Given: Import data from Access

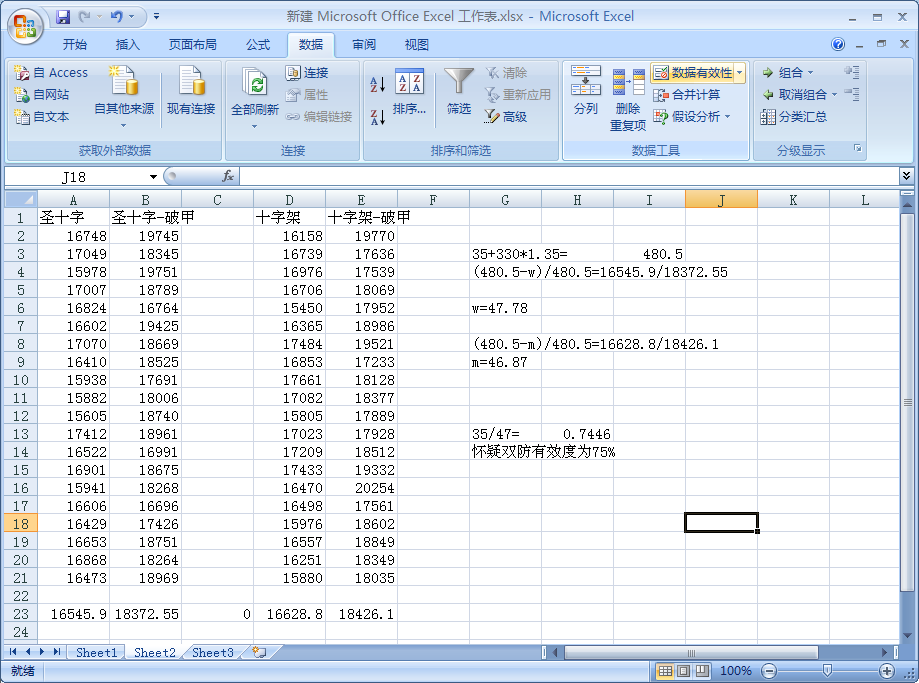Looking at the screenshot, I should click(x=51, y=73).
